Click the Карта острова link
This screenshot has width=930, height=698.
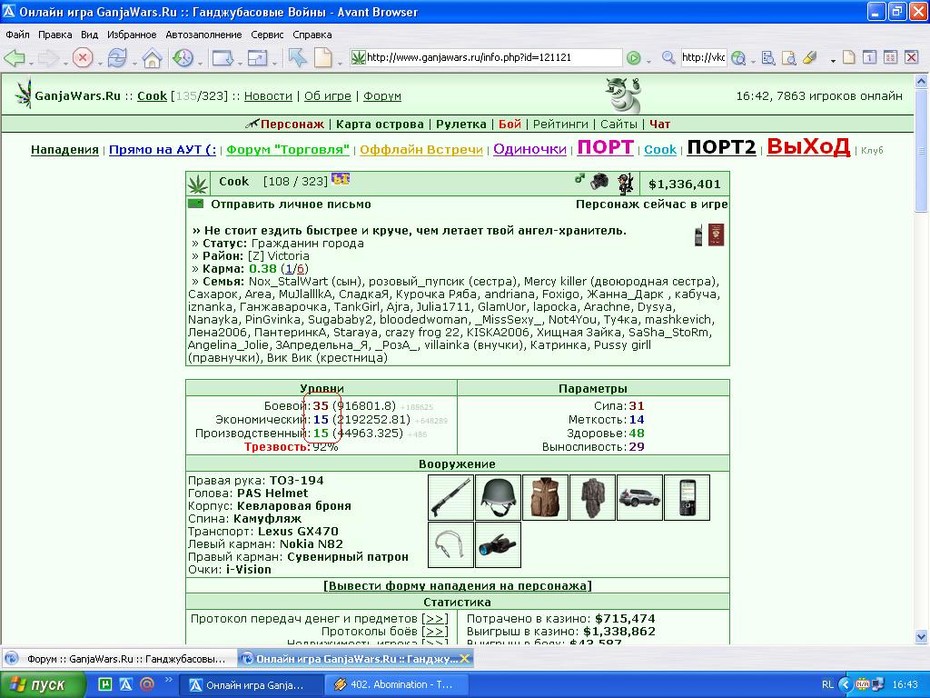point(380,124)
